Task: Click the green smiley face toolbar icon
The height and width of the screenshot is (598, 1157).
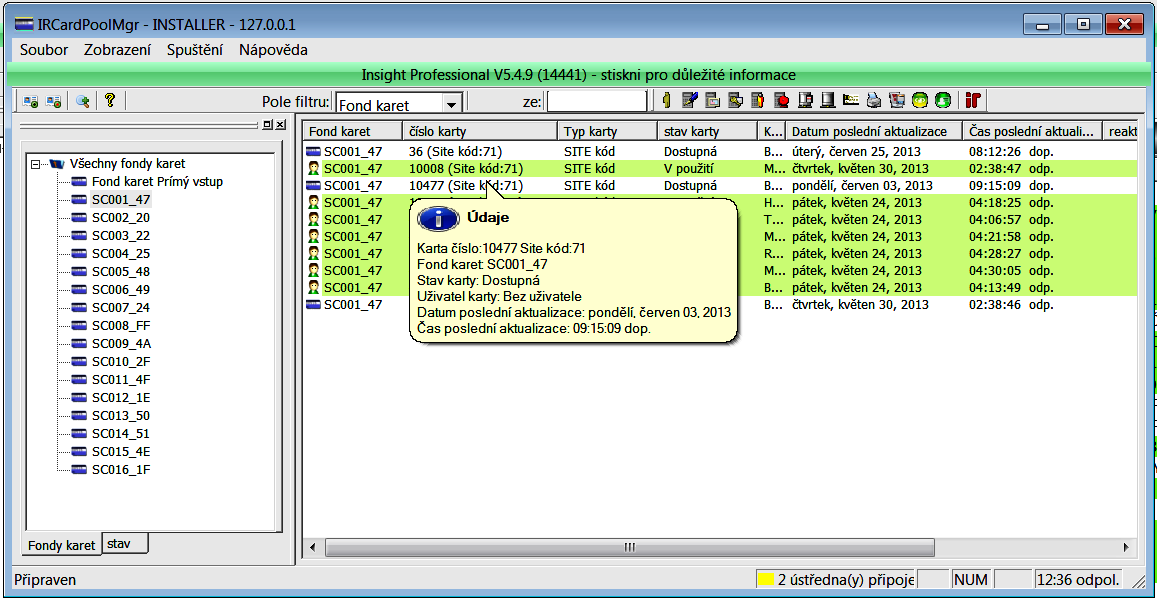Action: pyautogui.click(x=920, y=100)
